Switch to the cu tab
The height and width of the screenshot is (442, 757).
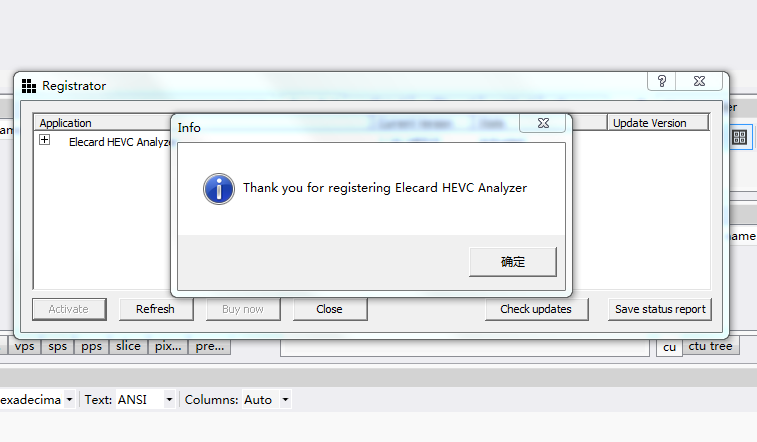click(x=669, y=347)
